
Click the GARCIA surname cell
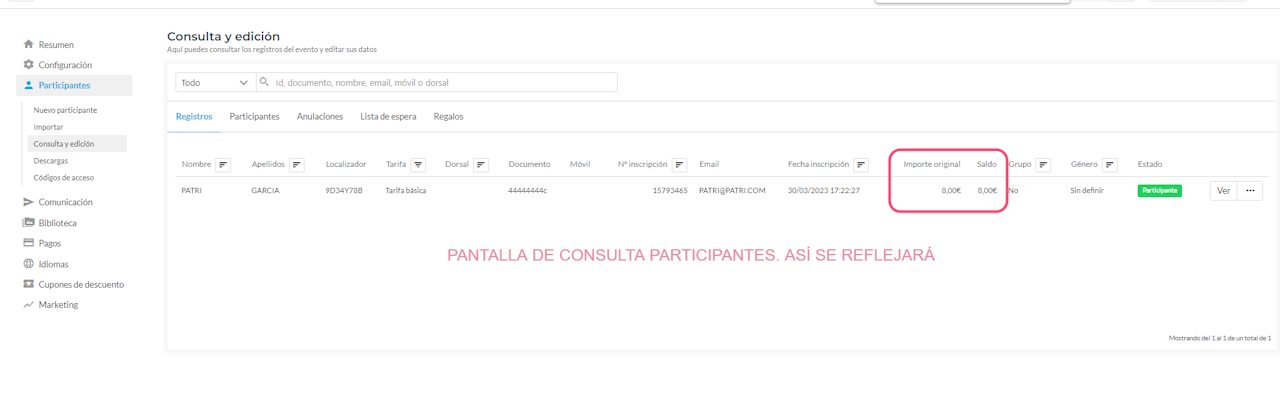point(265,191)
